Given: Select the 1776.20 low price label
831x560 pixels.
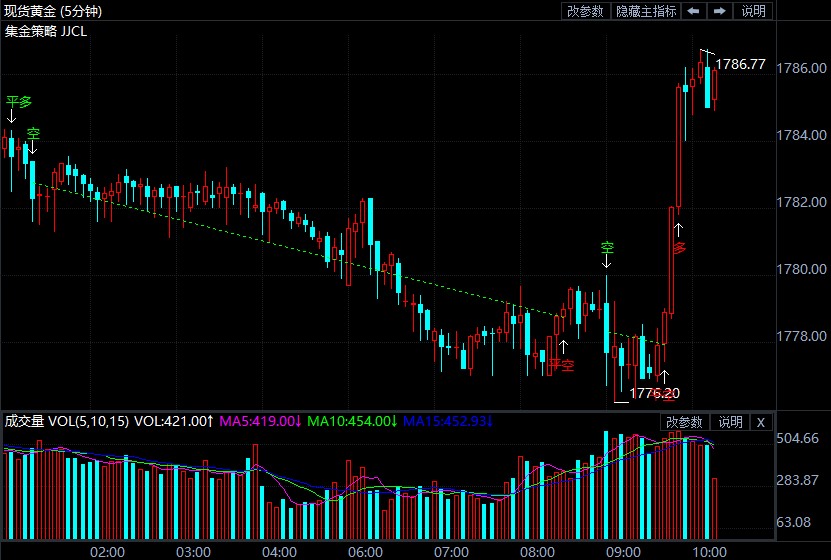Looking at the screenshot, I should pos(654,393).
